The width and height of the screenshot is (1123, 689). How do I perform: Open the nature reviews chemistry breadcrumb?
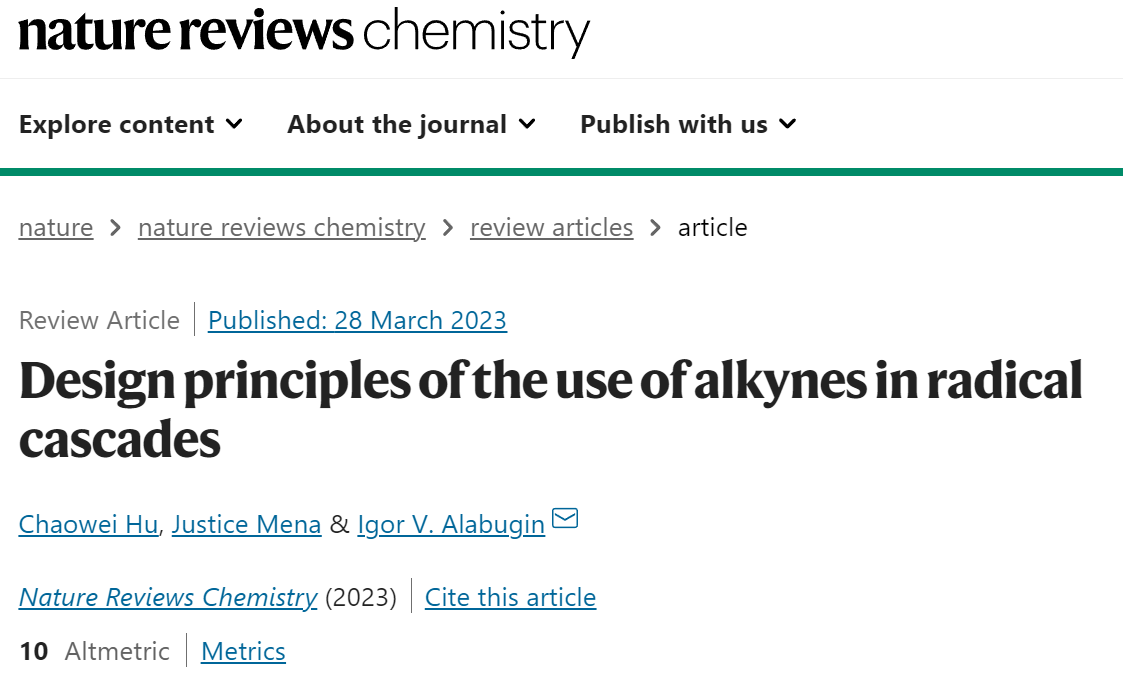(281, 228)
